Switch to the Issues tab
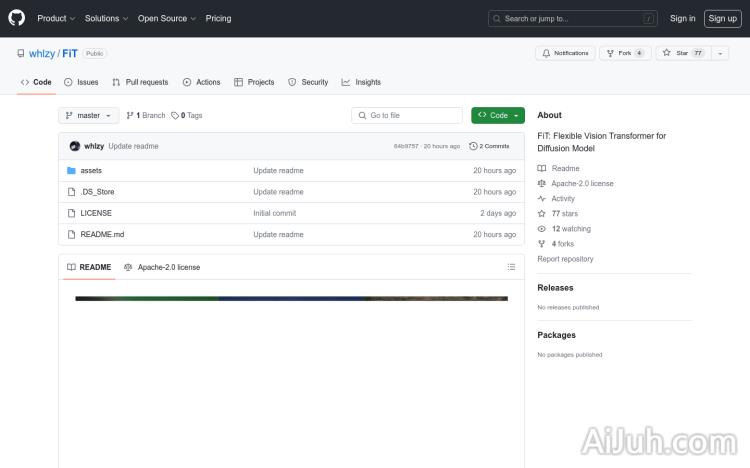 [x=81, y=82]
